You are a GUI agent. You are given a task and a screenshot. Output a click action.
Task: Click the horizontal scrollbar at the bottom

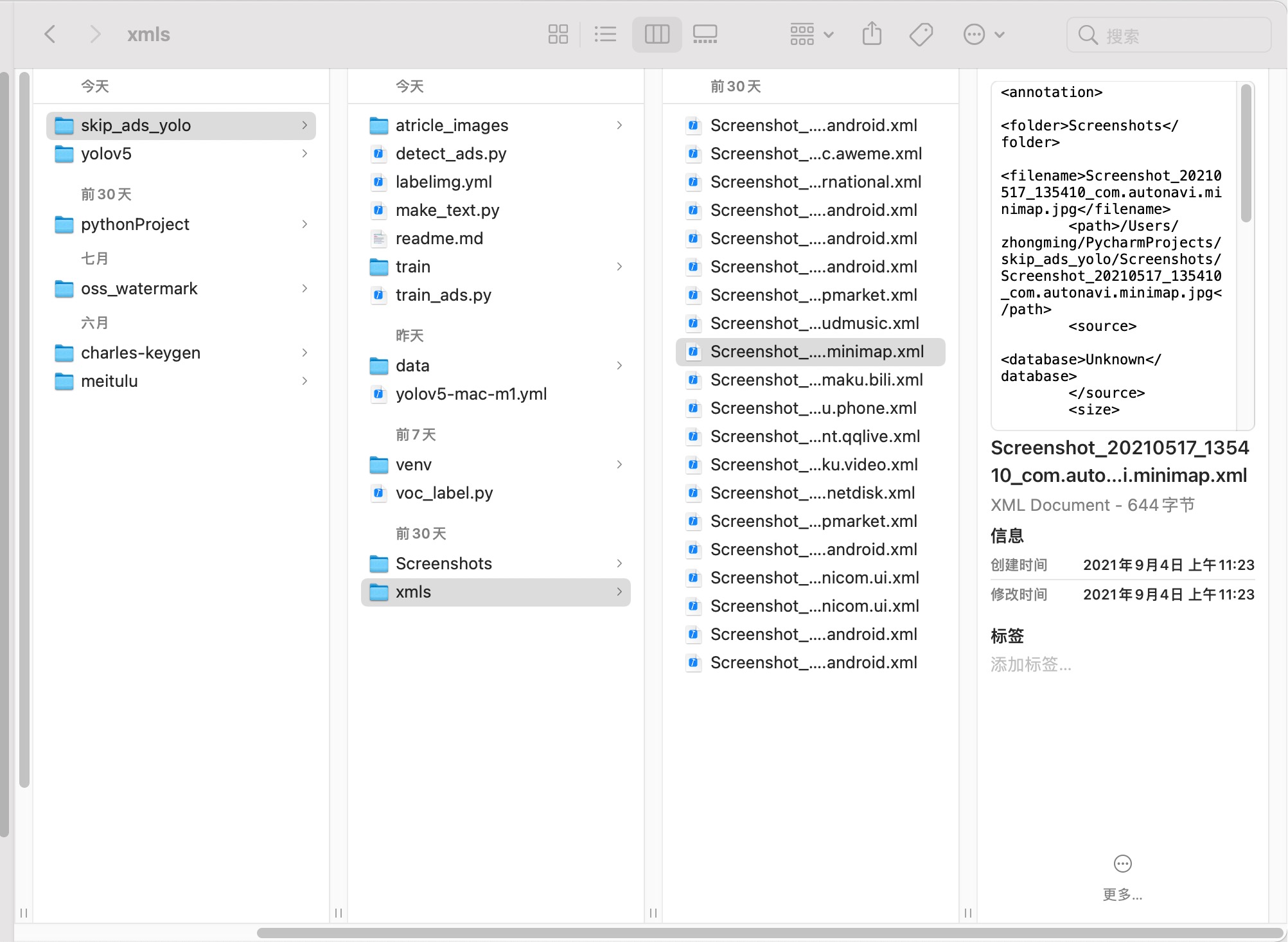pyautogui.click(x=770, y=932)
